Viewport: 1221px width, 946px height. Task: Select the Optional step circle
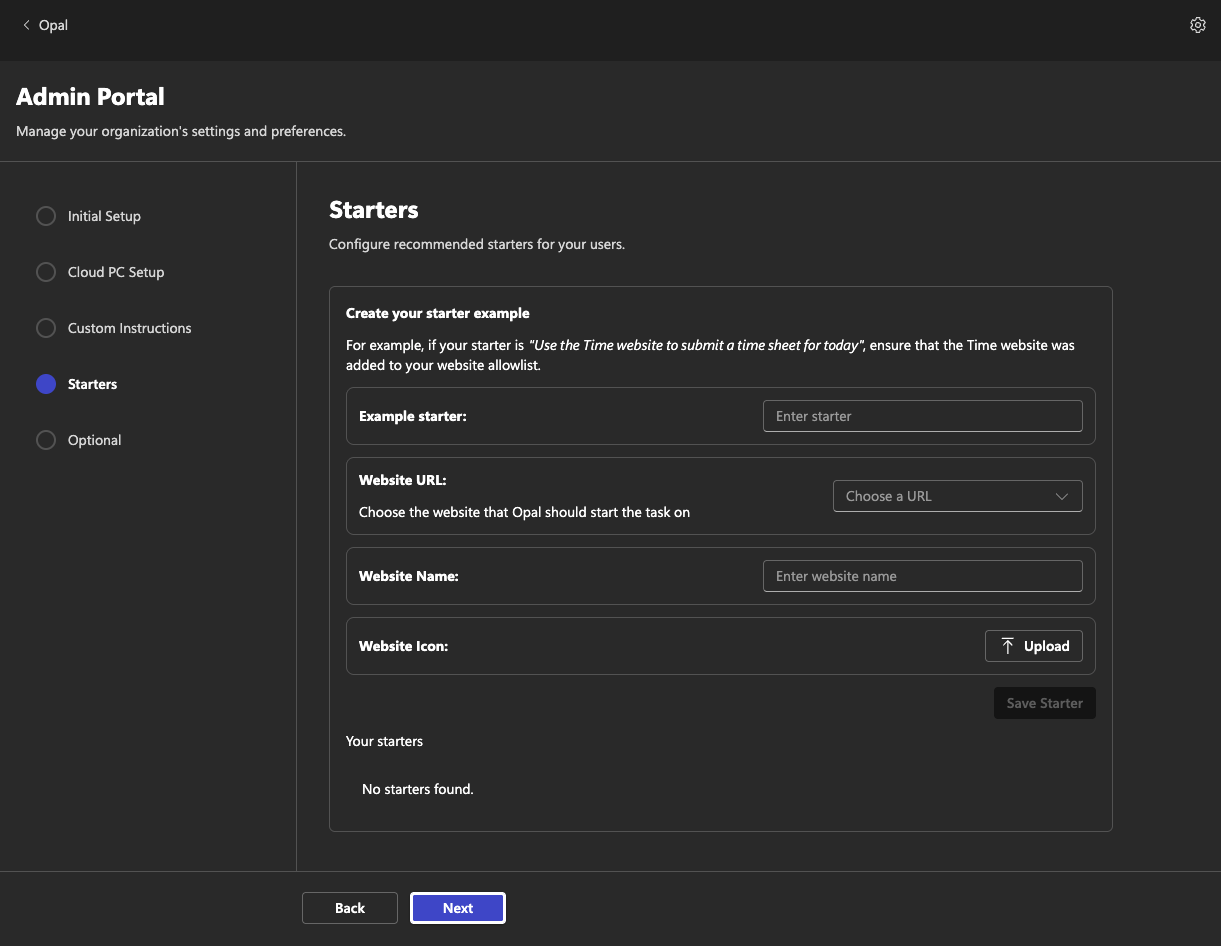click(46, 440)
